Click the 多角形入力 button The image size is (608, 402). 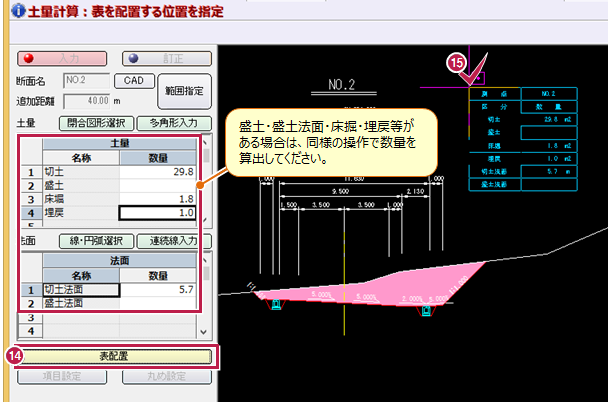click(174, 123)
